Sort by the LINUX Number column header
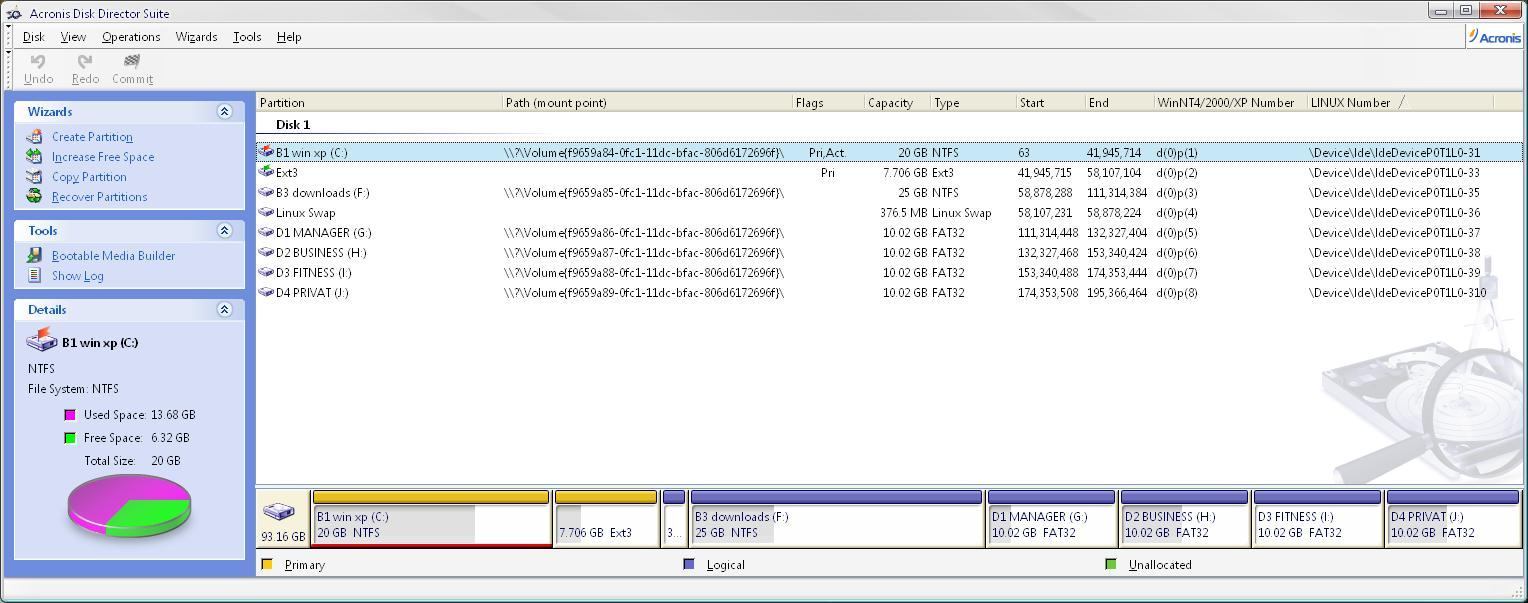This screenshot has width=1528, height=603. click(1400, 102)
